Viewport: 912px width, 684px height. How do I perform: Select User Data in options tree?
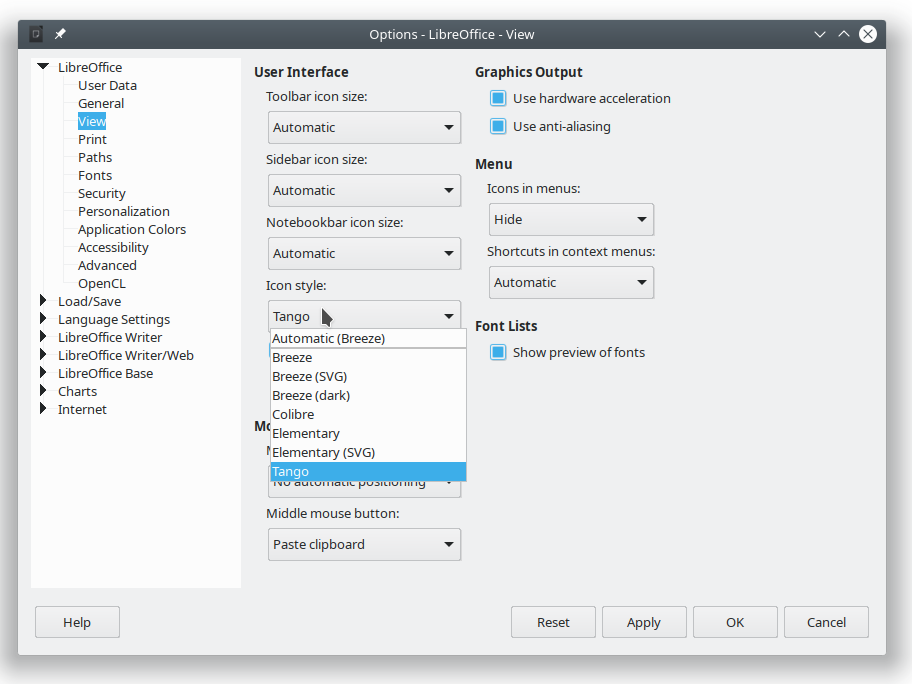(108, 86)
